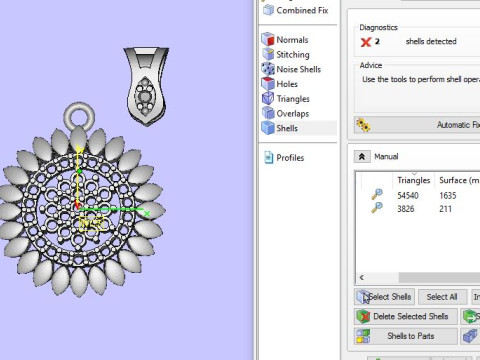The height and width of the screenshot is (360, 480).
Task: Click the bail shell in viewport
Action: 146,86
